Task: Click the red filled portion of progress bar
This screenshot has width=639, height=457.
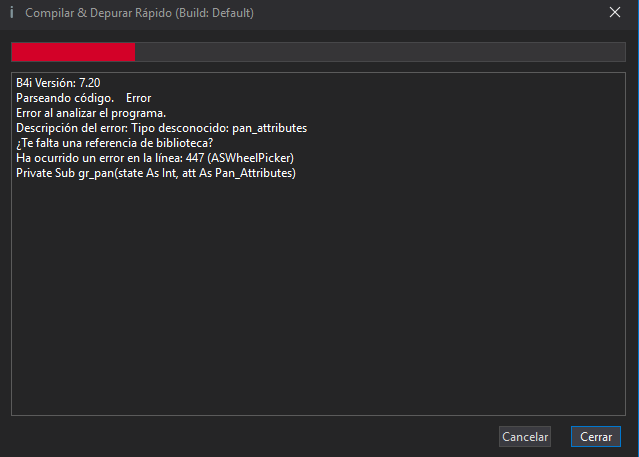Action: coord(73,52)
